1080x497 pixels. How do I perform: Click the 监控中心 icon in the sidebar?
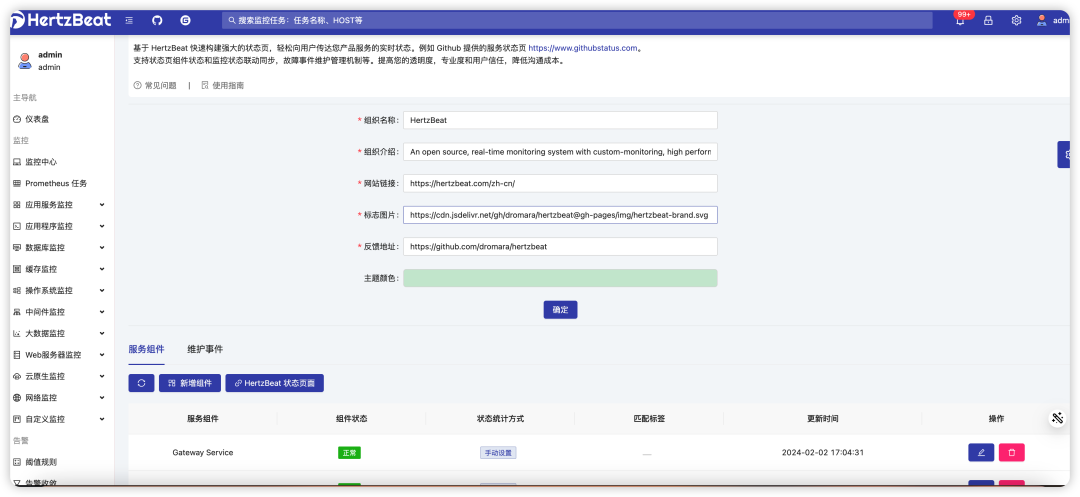tap(17, 162)
